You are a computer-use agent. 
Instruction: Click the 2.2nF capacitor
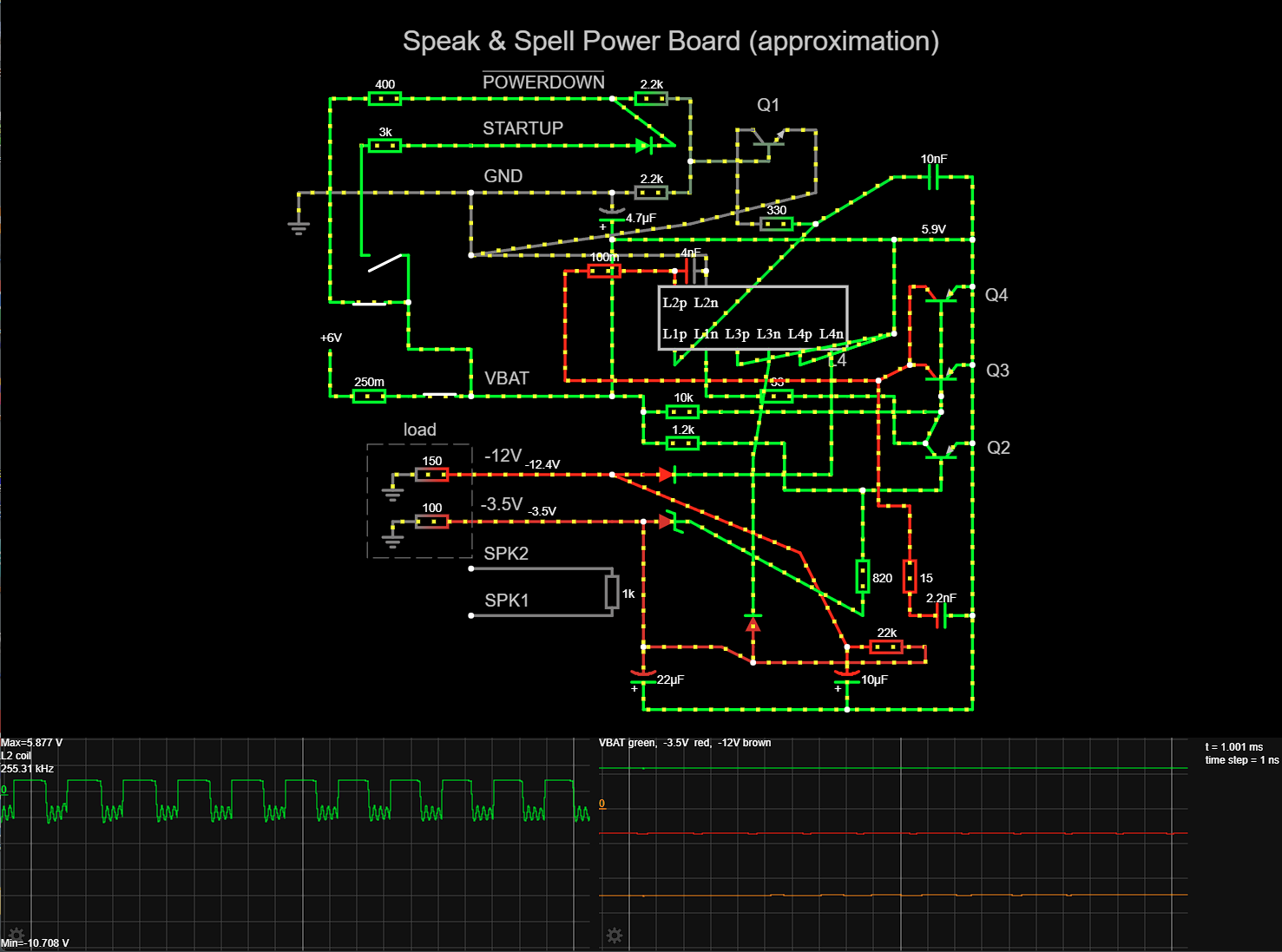(x=941, y=615)
